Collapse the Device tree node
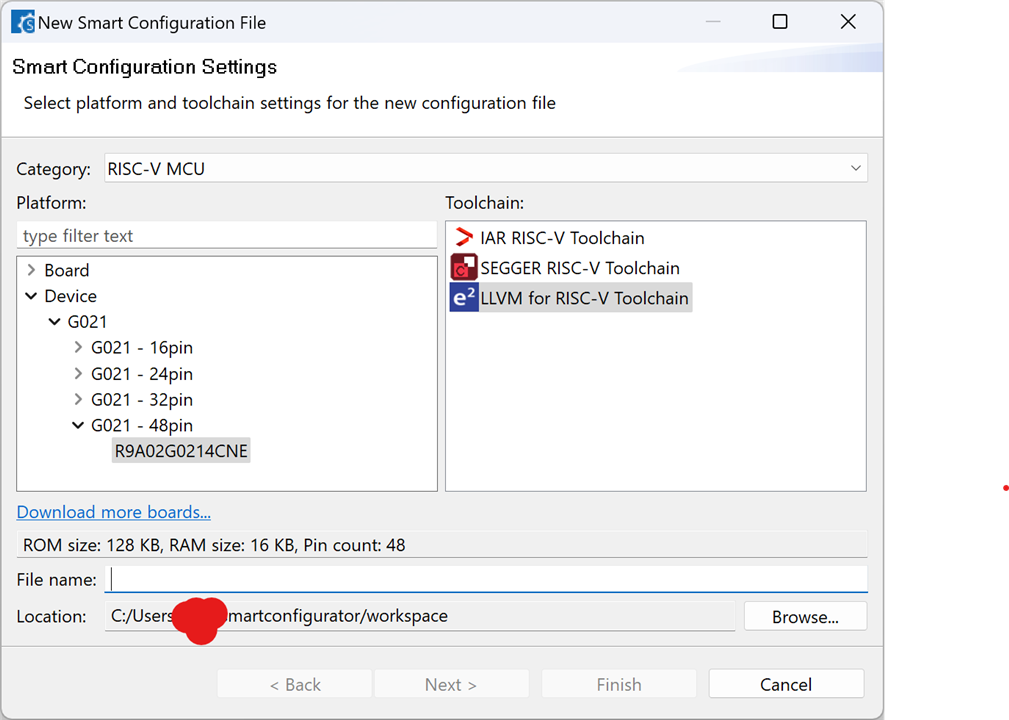1009x720 pixels. 32,296
